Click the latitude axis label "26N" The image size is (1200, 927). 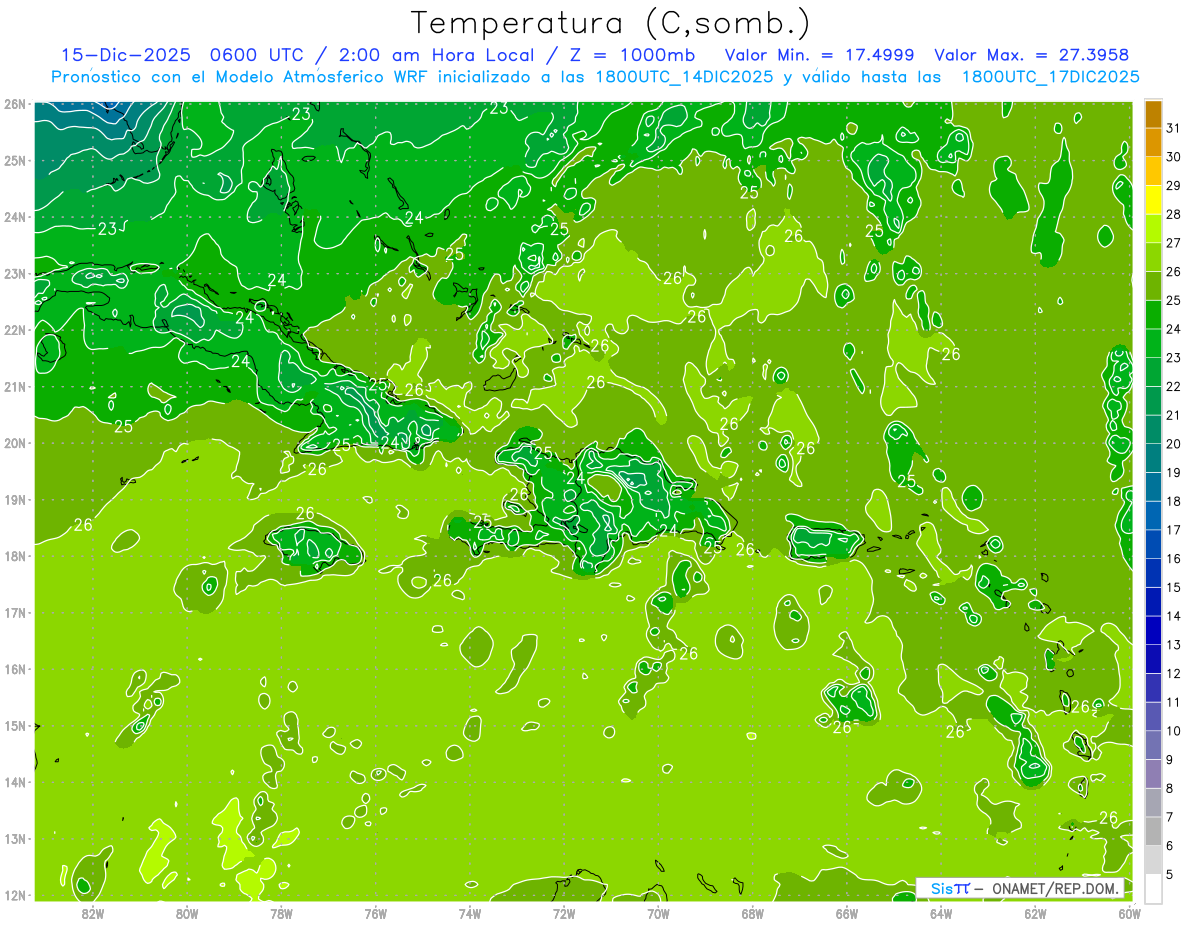pyautogui.click(x=14, y=103)
